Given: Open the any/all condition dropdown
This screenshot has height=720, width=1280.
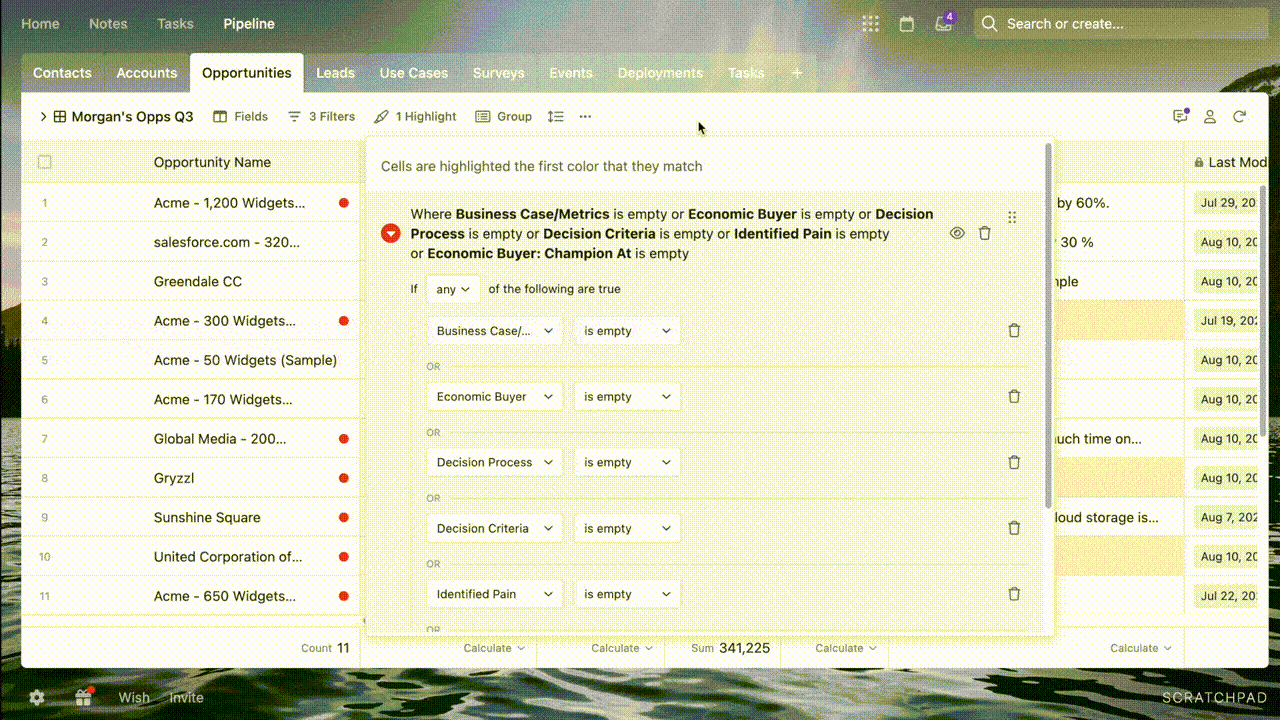Looking at the screenshot, I should coord(453,289).
